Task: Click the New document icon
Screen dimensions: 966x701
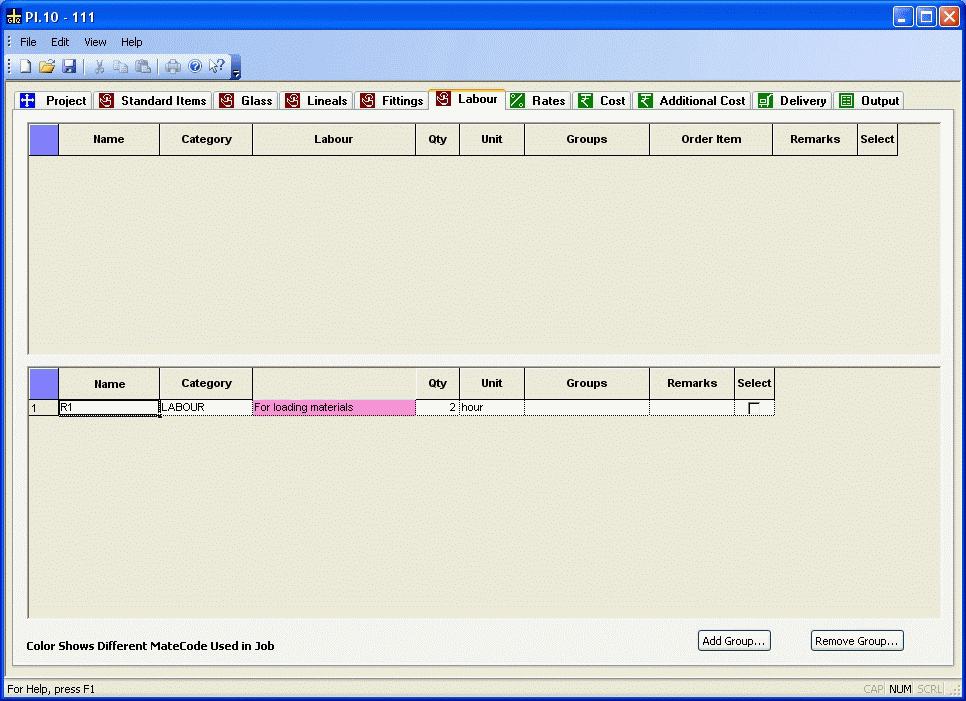Action: [26, 67]
